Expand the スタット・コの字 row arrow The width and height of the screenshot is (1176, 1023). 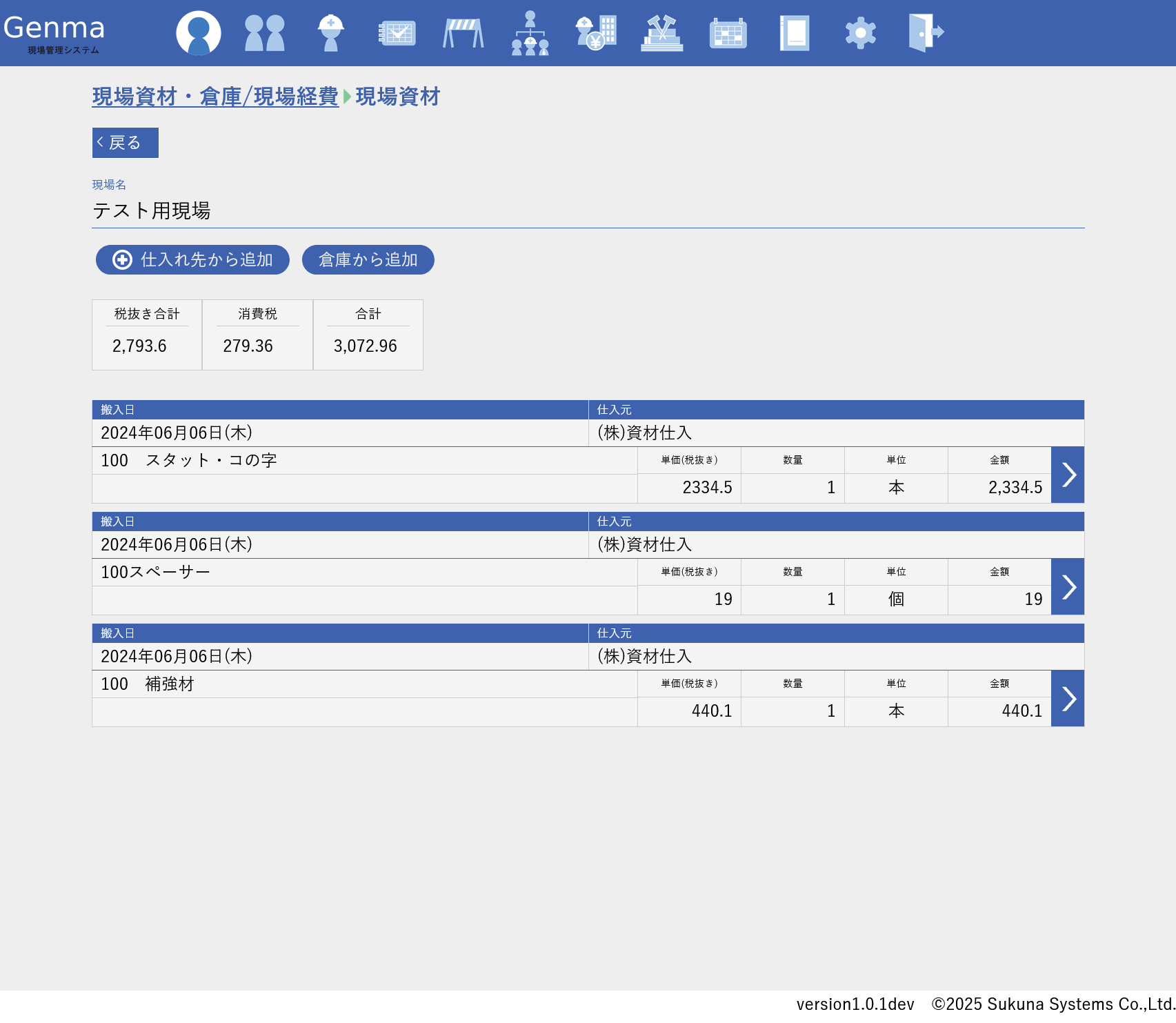(x=1067, y=475)
